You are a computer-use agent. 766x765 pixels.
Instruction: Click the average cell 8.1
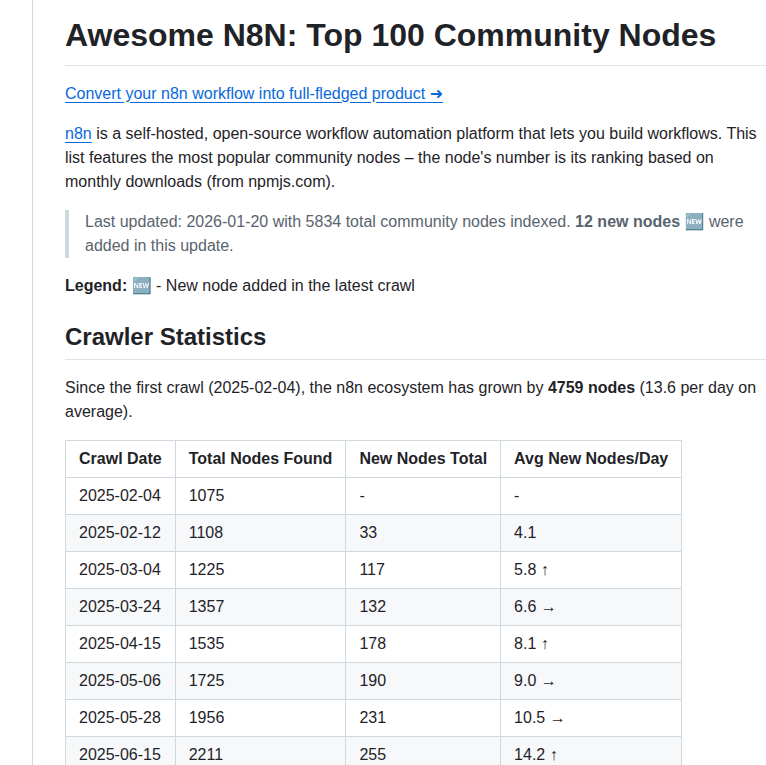tap(591, 644)
